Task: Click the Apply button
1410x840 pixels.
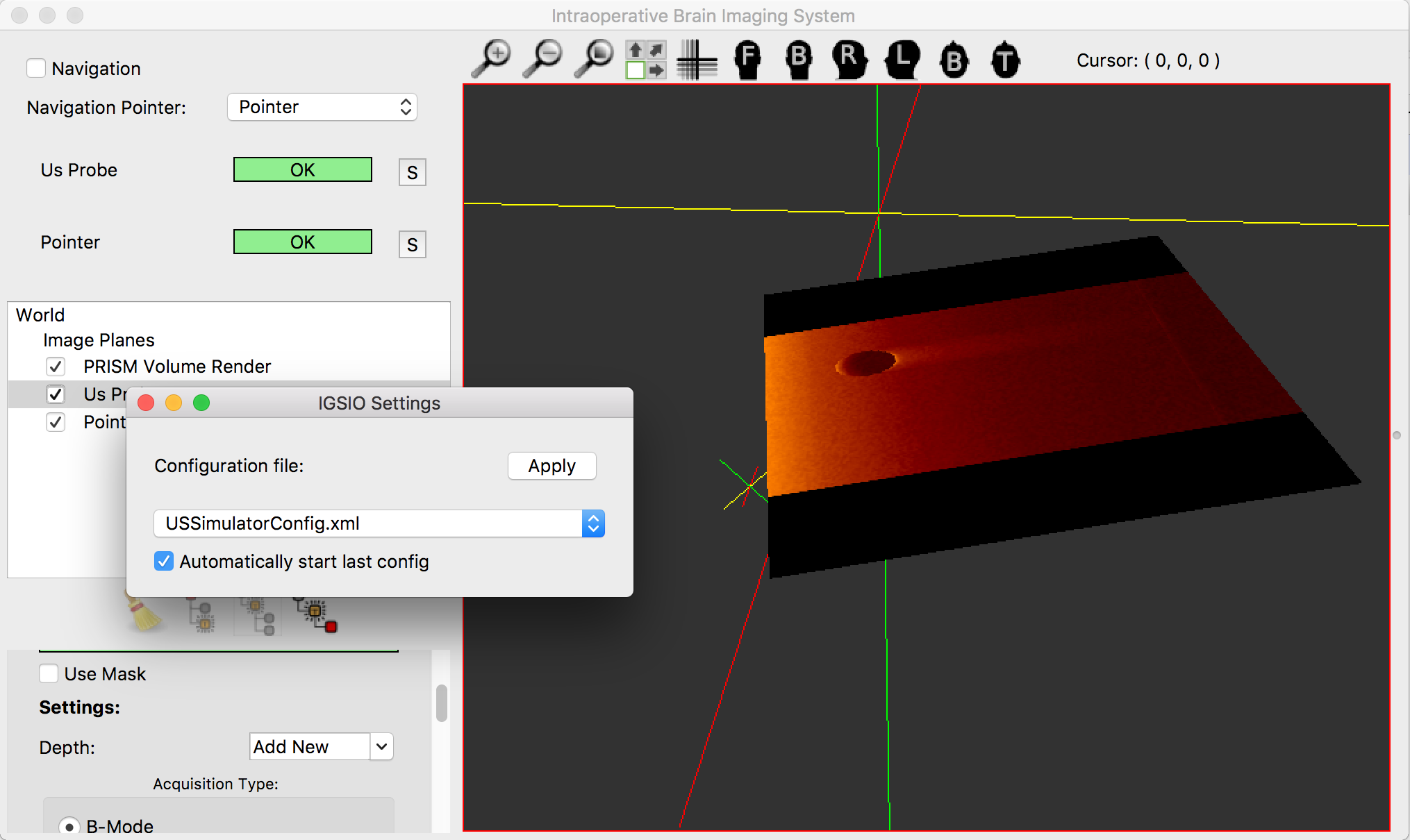Action: [551, 466]
